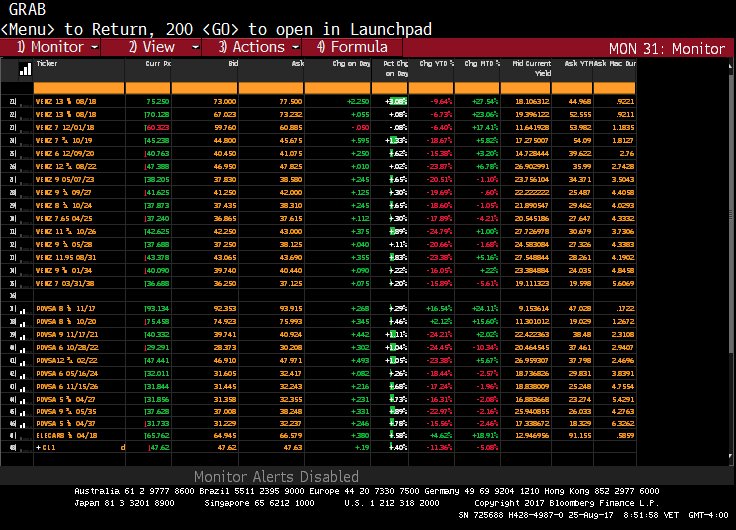
Task: Open chart icon for PDVSA 6 11/15/26 row
Action: tap(23, 388)
